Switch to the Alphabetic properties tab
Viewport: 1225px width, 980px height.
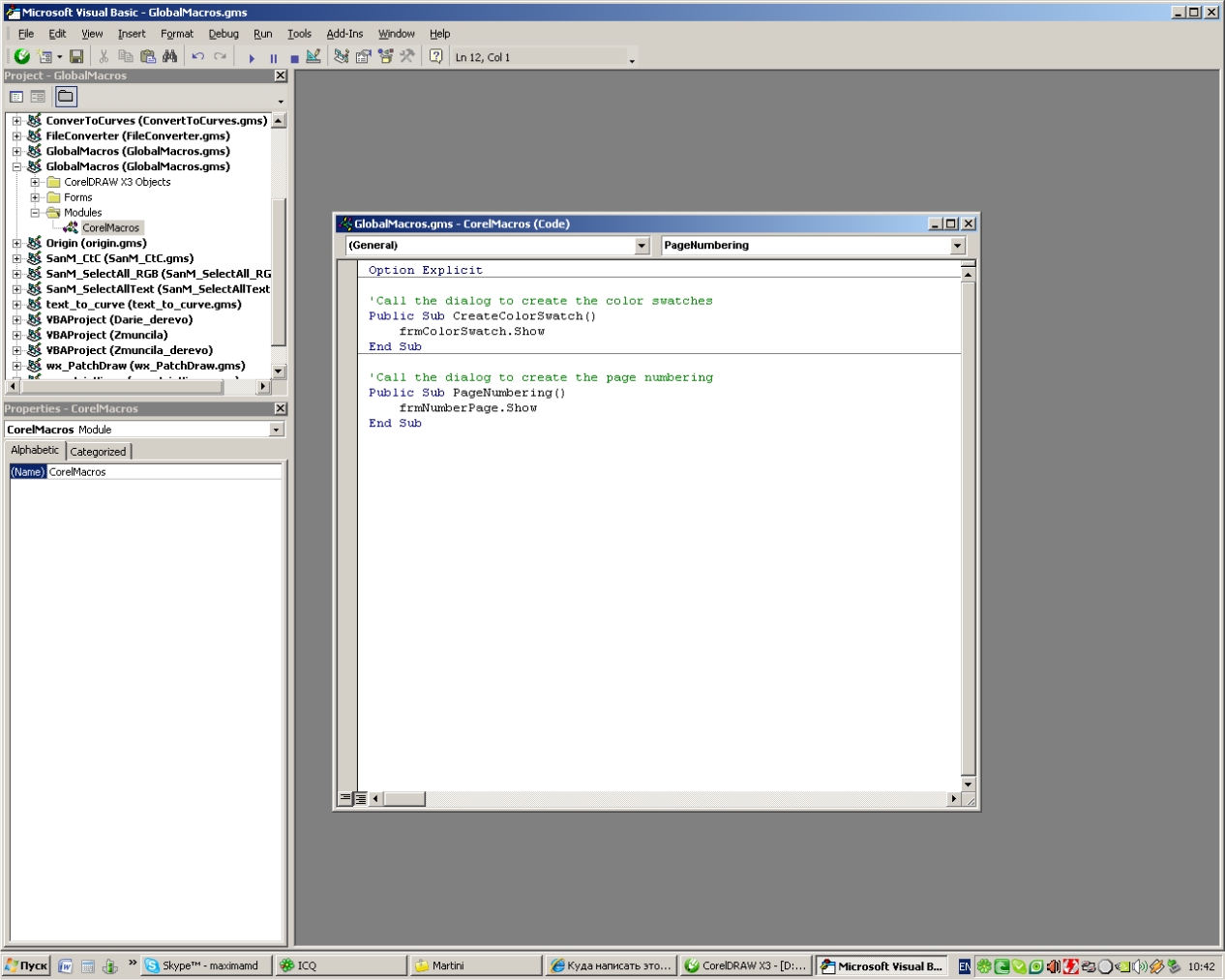(35, 450)
